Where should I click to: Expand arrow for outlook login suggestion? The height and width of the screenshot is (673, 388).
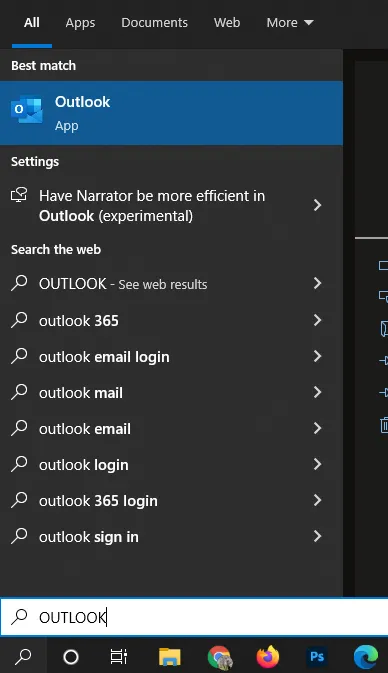(317, 464)
